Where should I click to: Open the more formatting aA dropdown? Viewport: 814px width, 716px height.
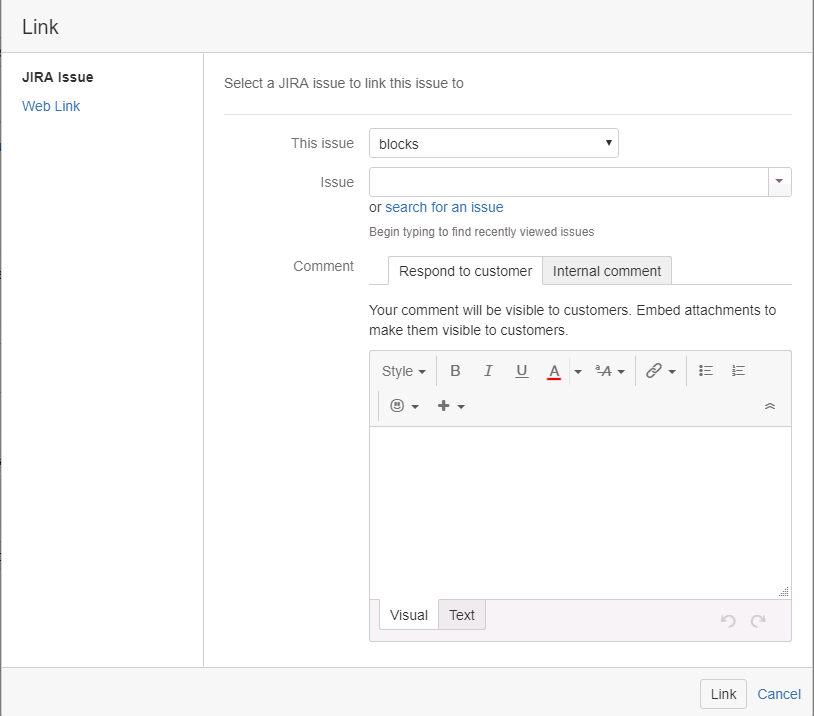pos(610,371)
